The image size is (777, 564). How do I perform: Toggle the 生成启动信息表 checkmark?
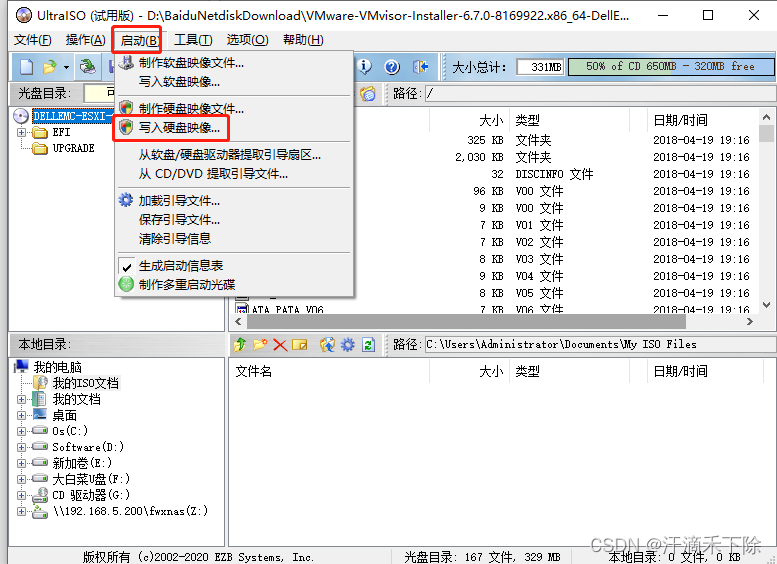point(127,266)
